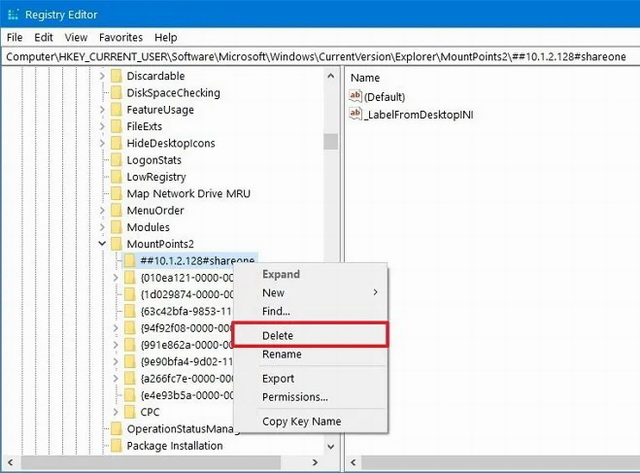
Task: Click the registry path address bar
Action: tap(320, 57)
